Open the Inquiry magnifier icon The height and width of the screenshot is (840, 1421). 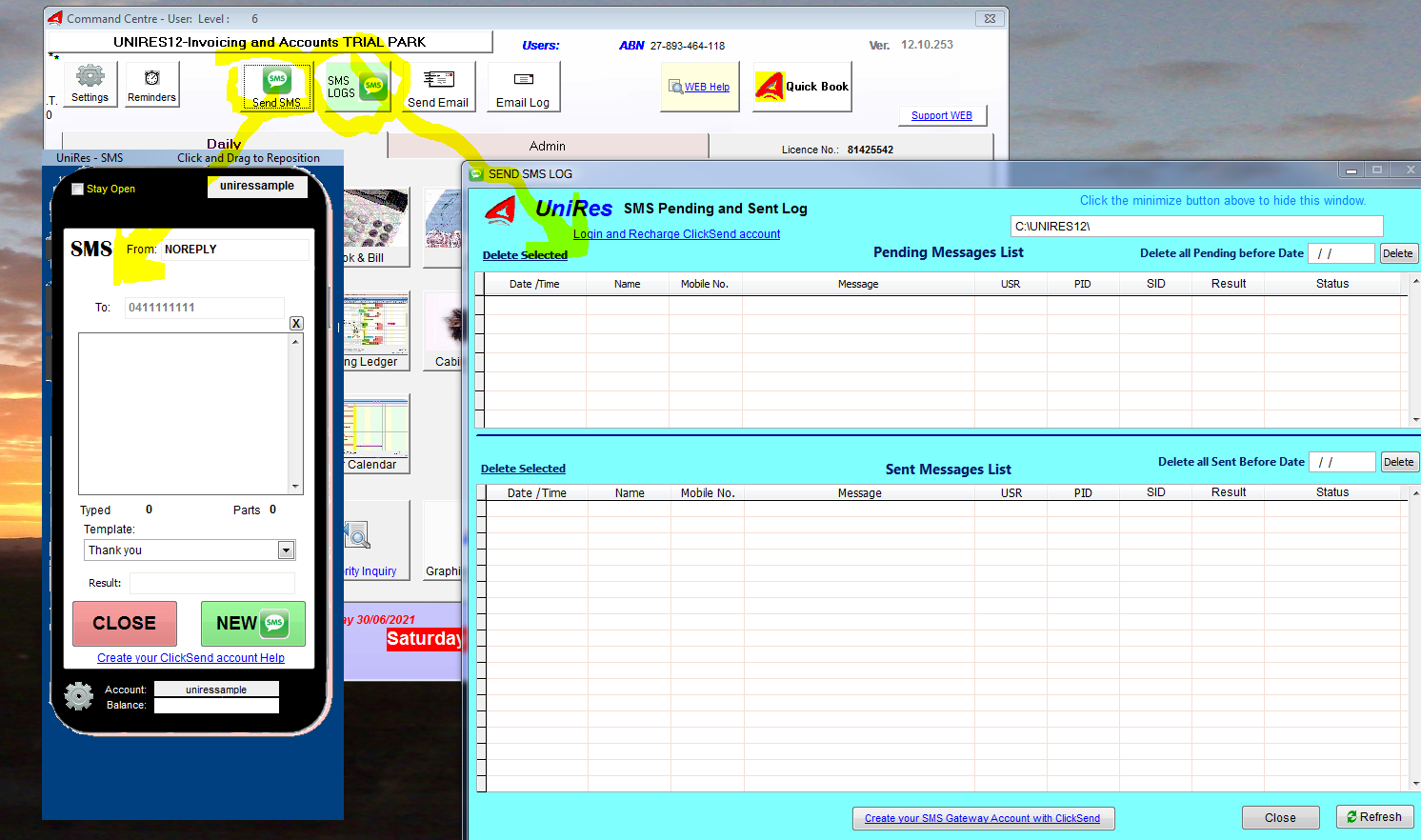coord(376,539)
